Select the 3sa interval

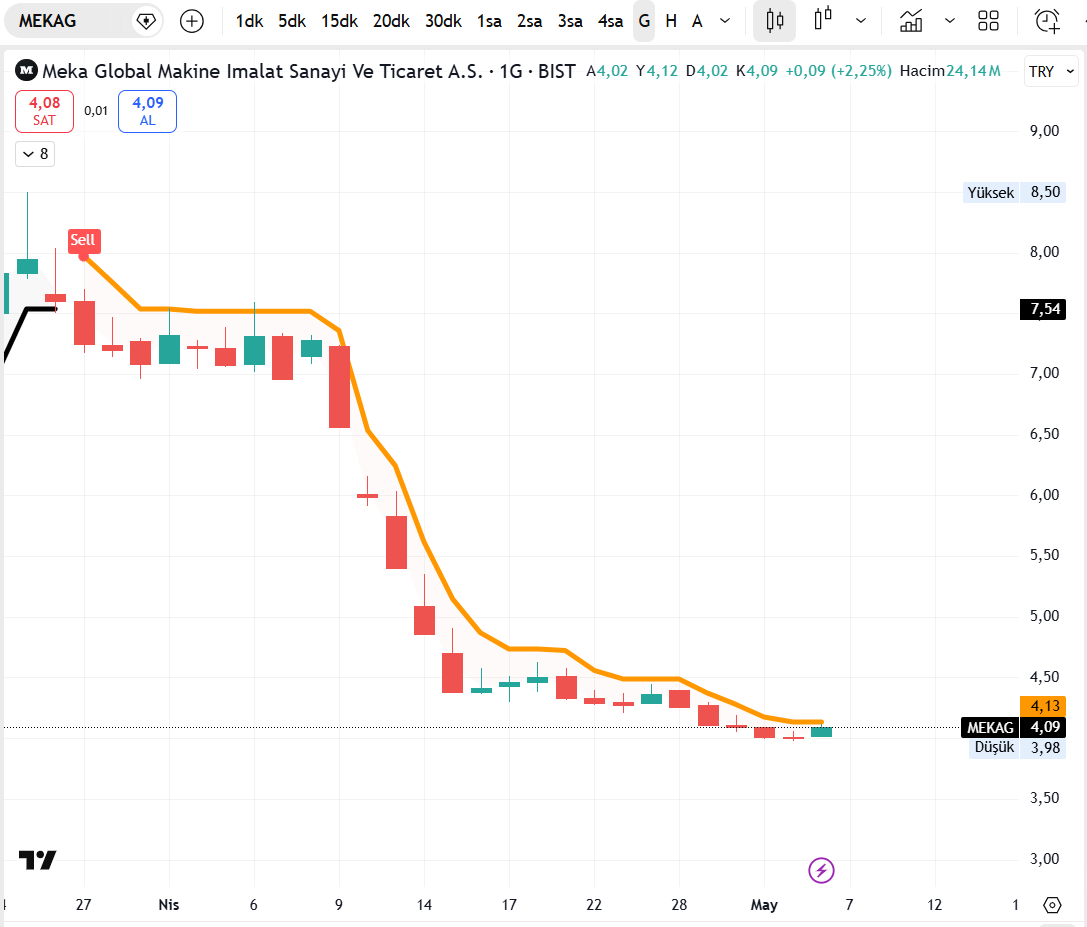tap(571, 21)
